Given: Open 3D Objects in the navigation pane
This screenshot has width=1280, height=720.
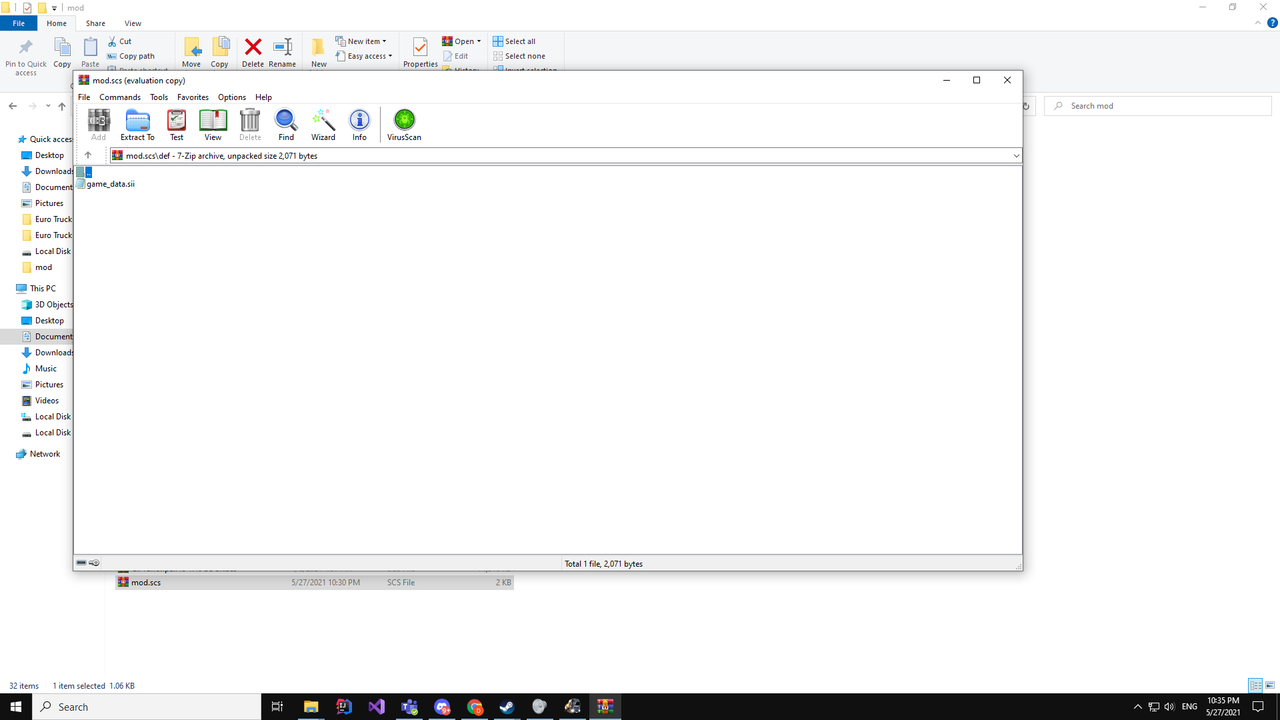Looking at the screenshot, I should (46, 304).
